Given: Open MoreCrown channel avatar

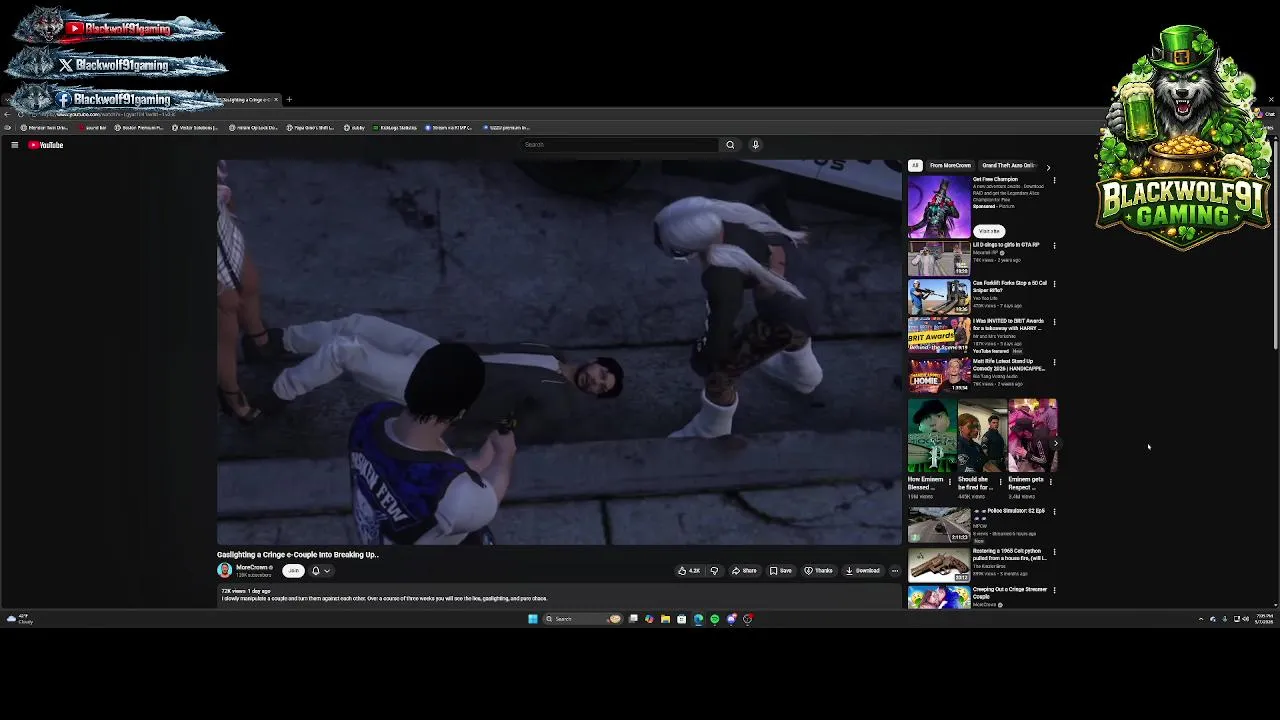Looking at the screenshot, I should click(224, 570).
